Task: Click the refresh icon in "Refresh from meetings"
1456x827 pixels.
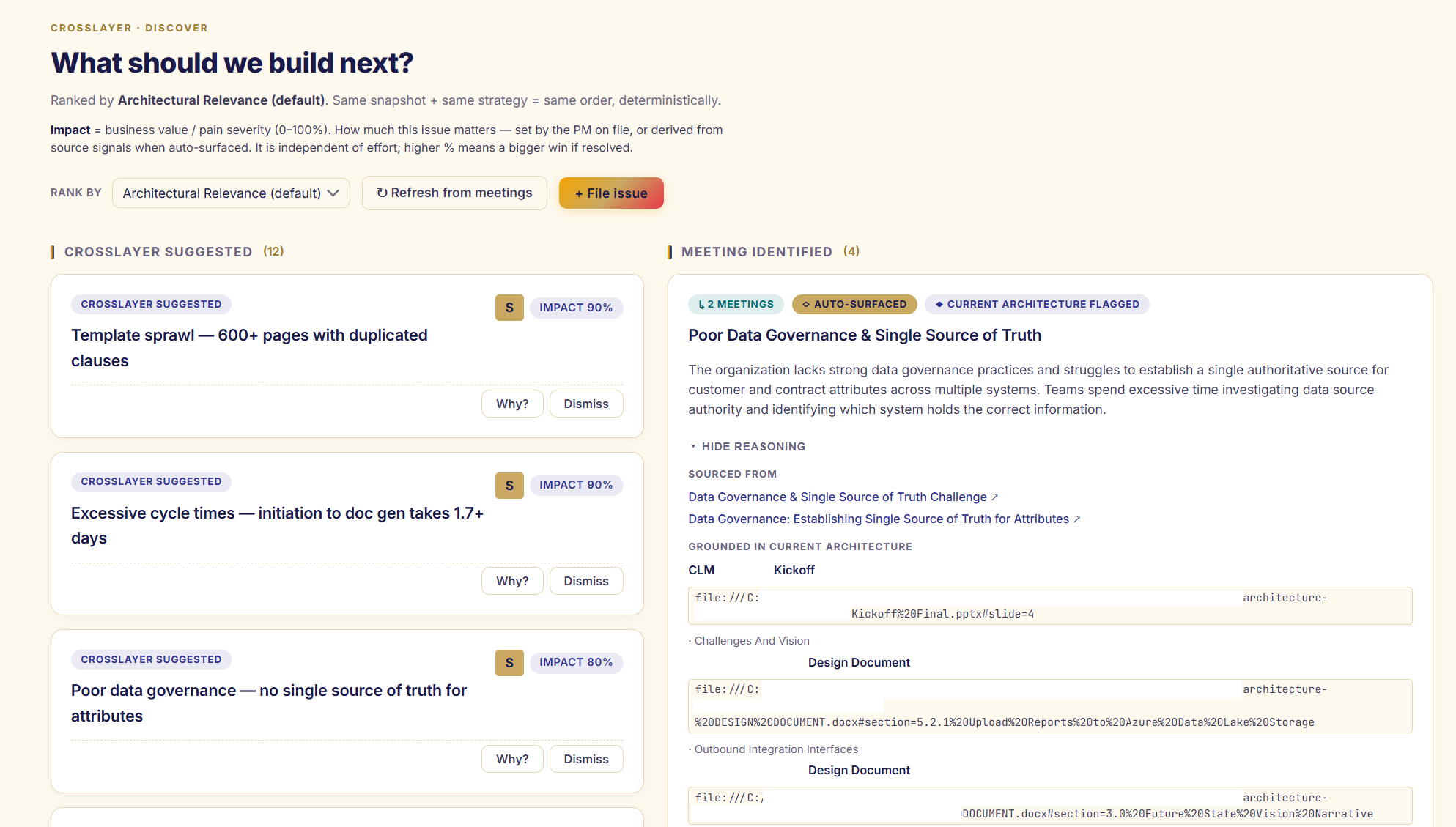Action: pyautogui.click(x=384, y=193)
